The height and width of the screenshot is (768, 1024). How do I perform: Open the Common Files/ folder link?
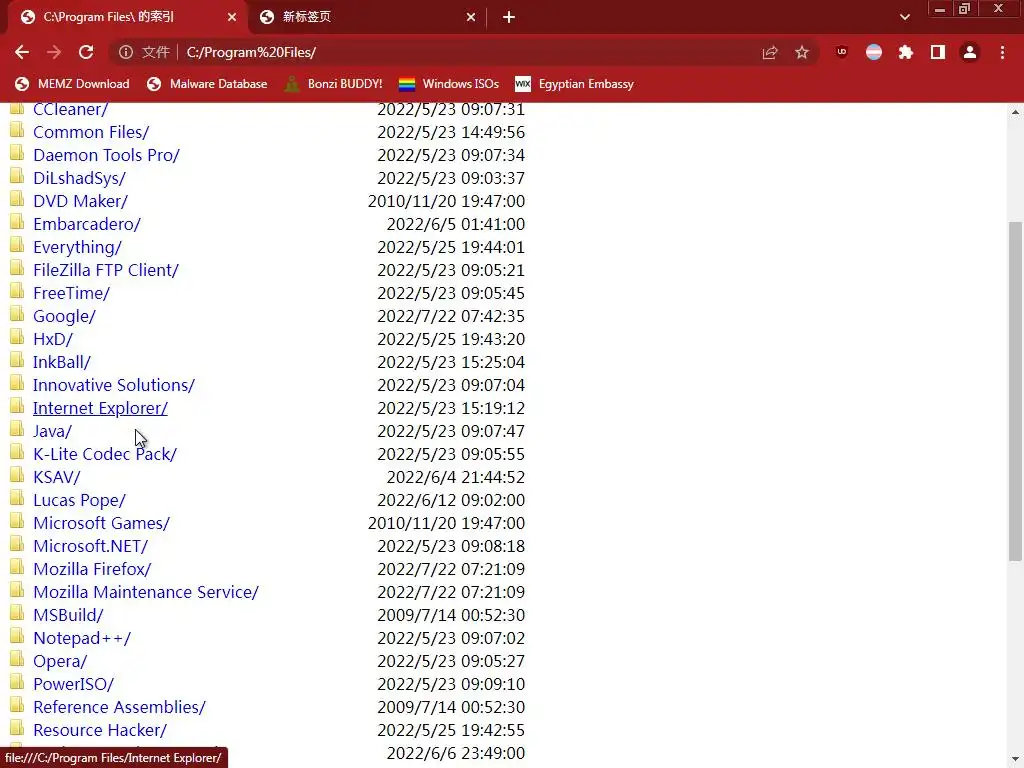point(91,132)
